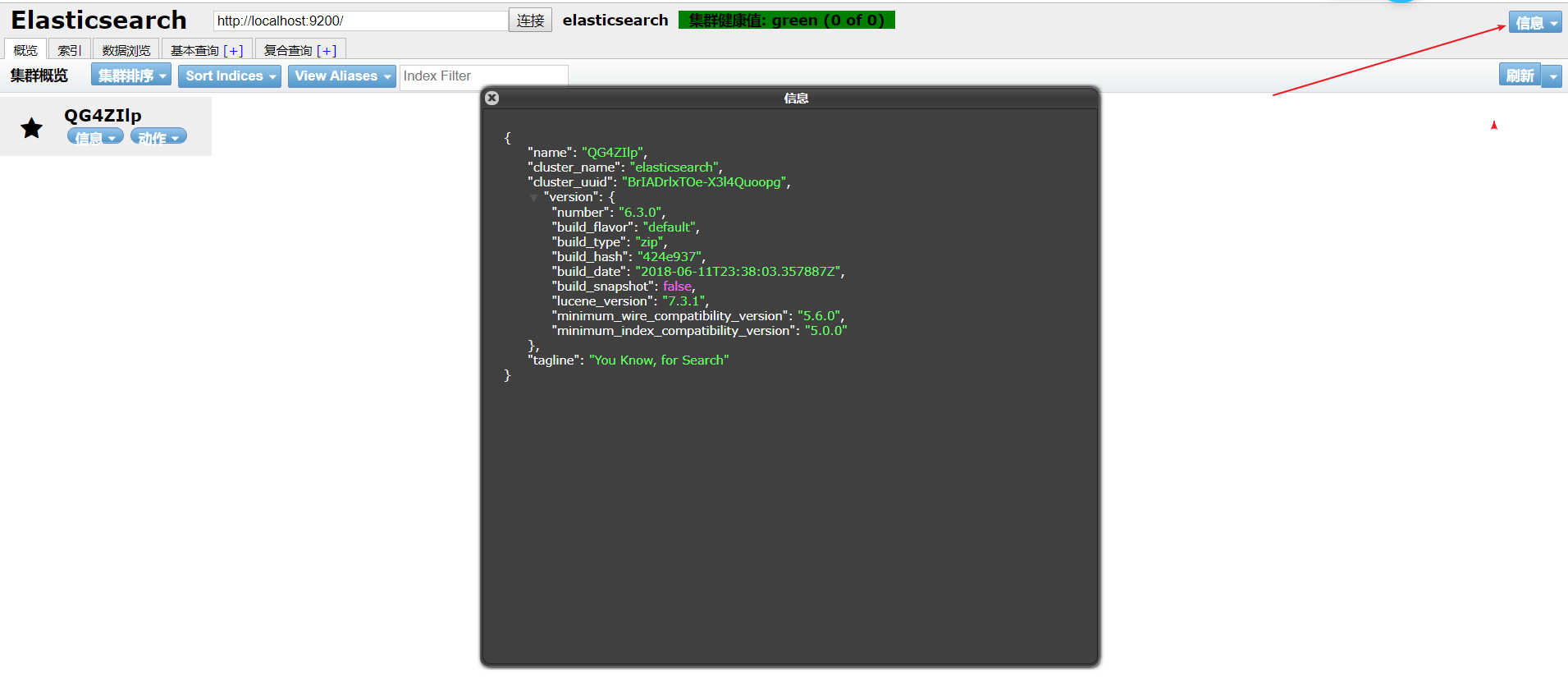Switch to the 概览 tab

click(x=25, y=49)
